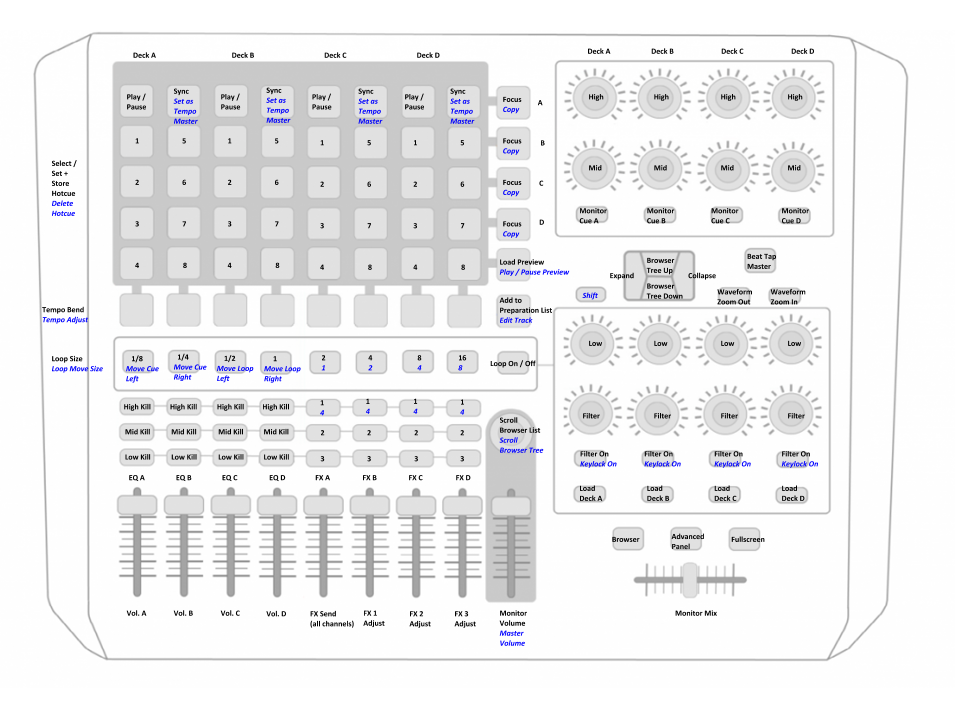Click the Monitor Mix crossfader handle

[690, 579]
